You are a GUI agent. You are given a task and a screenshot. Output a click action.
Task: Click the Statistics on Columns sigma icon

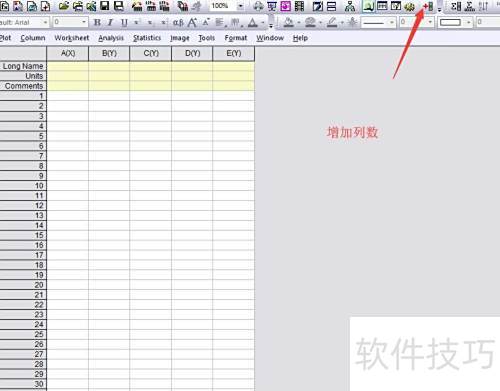pyautogui.click(x=456, y=6)
